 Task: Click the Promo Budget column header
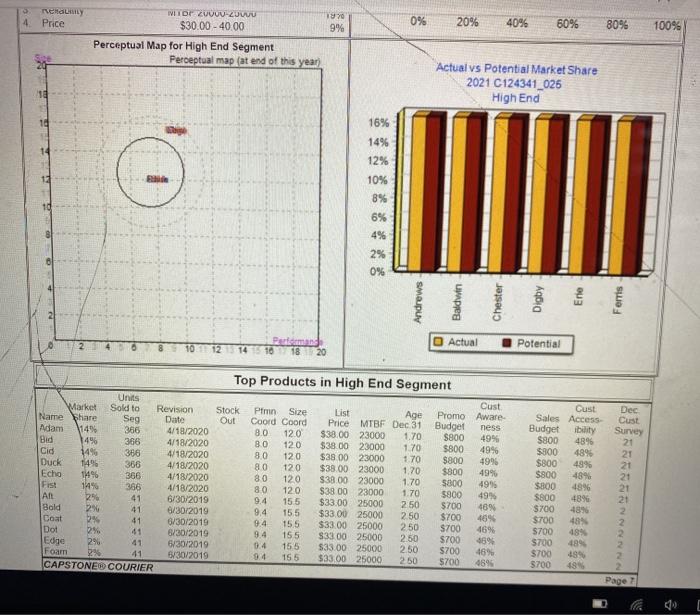pos(450,420)
